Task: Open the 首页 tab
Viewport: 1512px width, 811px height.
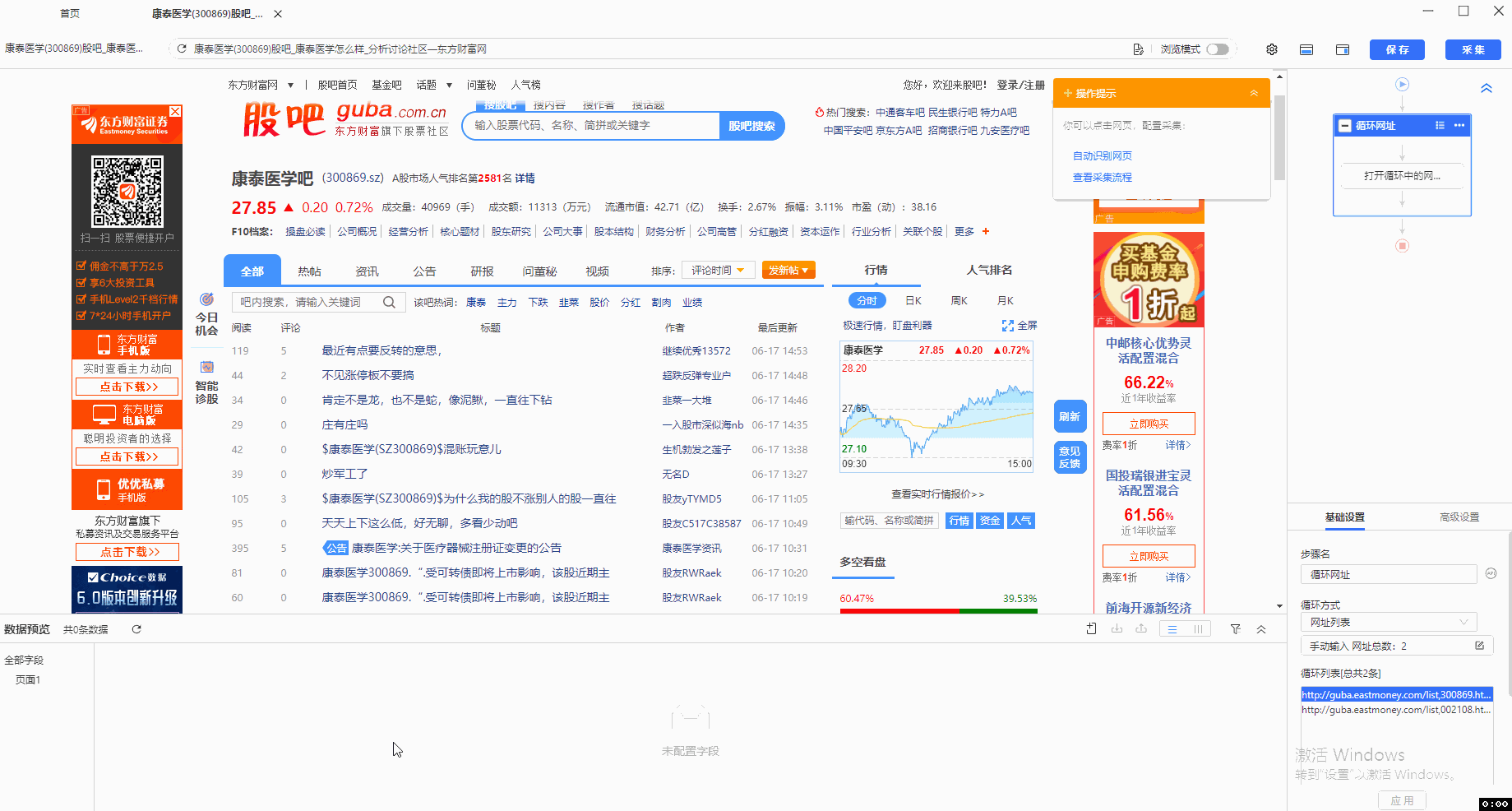Action: (70, 14)
